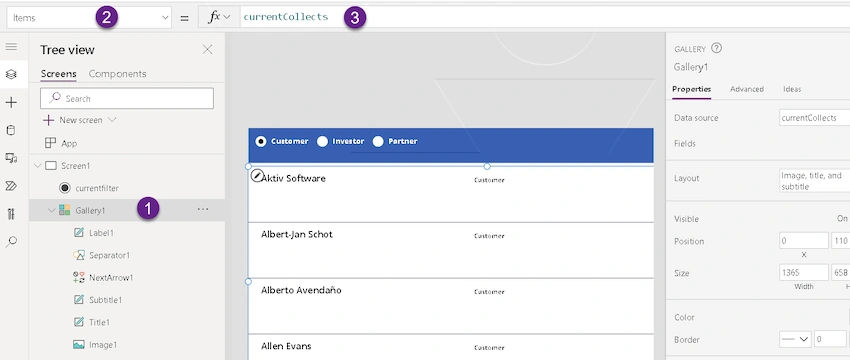
Task: Open the Gallery help question icon
Action: 716,48
